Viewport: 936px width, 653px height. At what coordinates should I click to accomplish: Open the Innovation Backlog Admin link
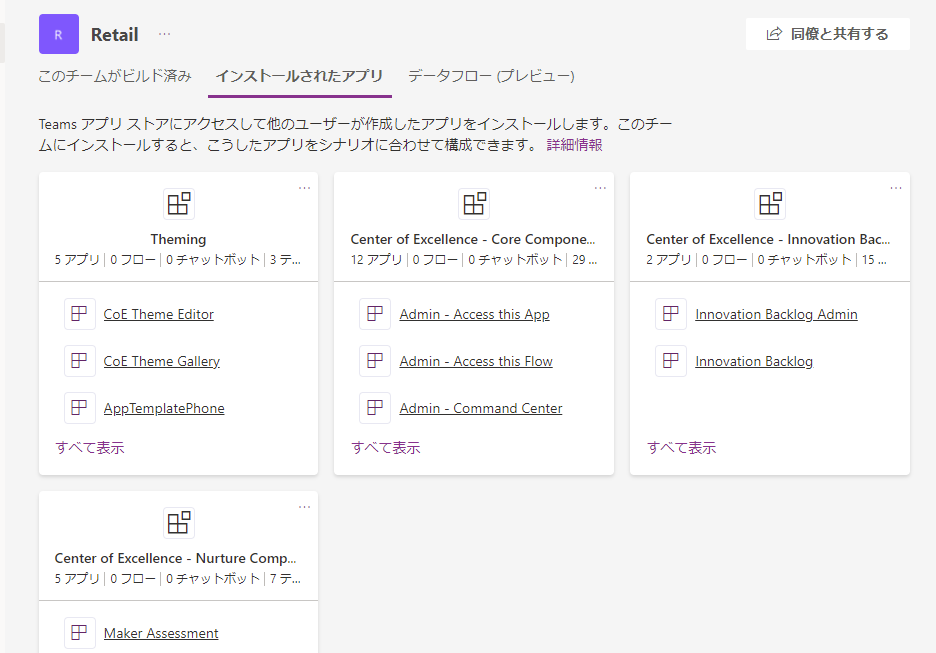[777, 314]
